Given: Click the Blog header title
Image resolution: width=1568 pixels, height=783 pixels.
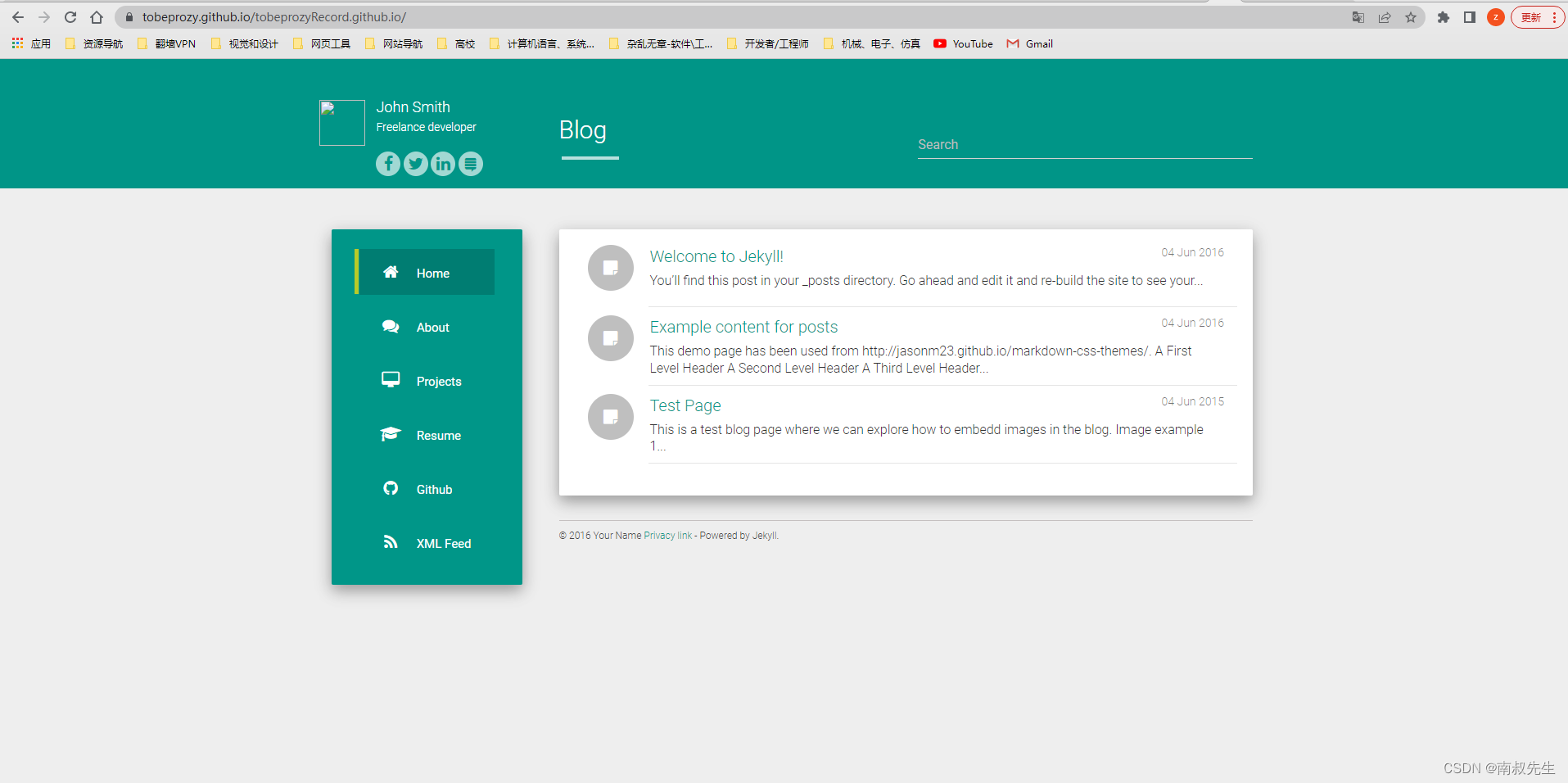Looking at the screenshot, I should (583, 130).
